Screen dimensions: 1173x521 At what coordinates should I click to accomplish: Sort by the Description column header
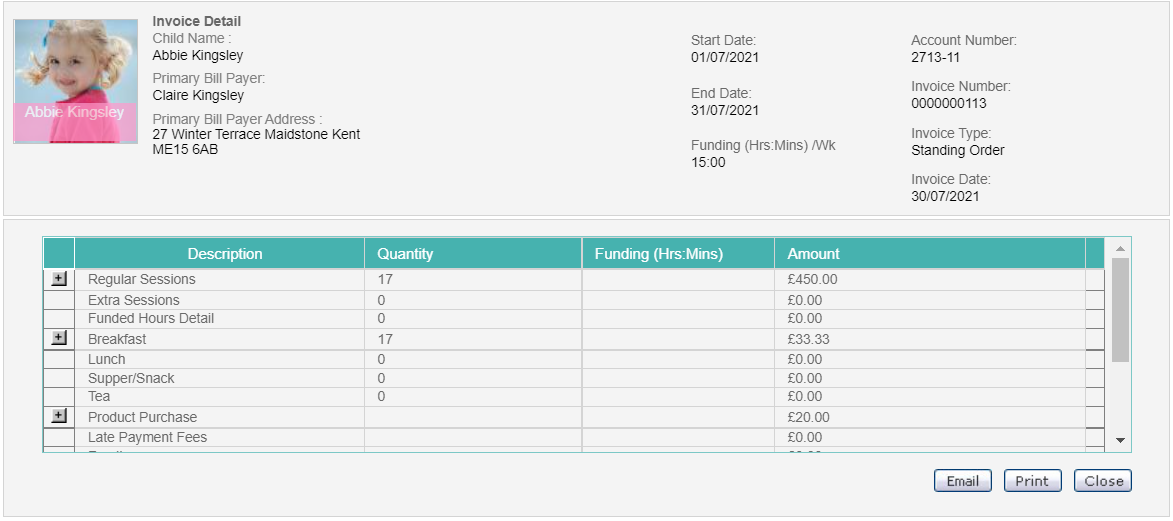[224, 254]
